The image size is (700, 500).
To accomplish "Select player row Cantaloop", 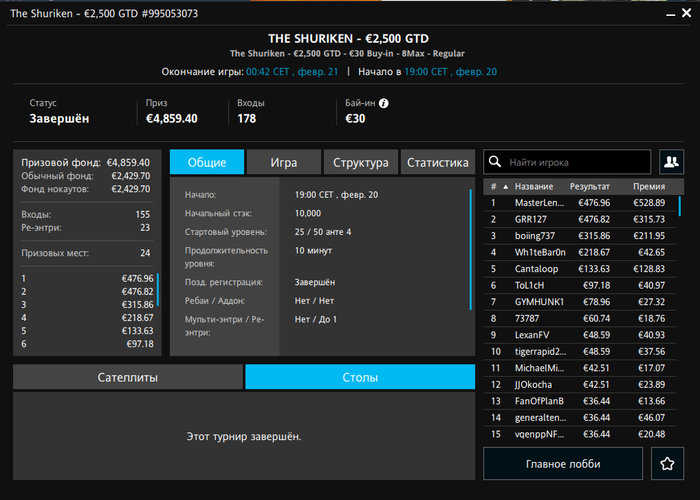I will pyautogui.click(x=579, y=269).
